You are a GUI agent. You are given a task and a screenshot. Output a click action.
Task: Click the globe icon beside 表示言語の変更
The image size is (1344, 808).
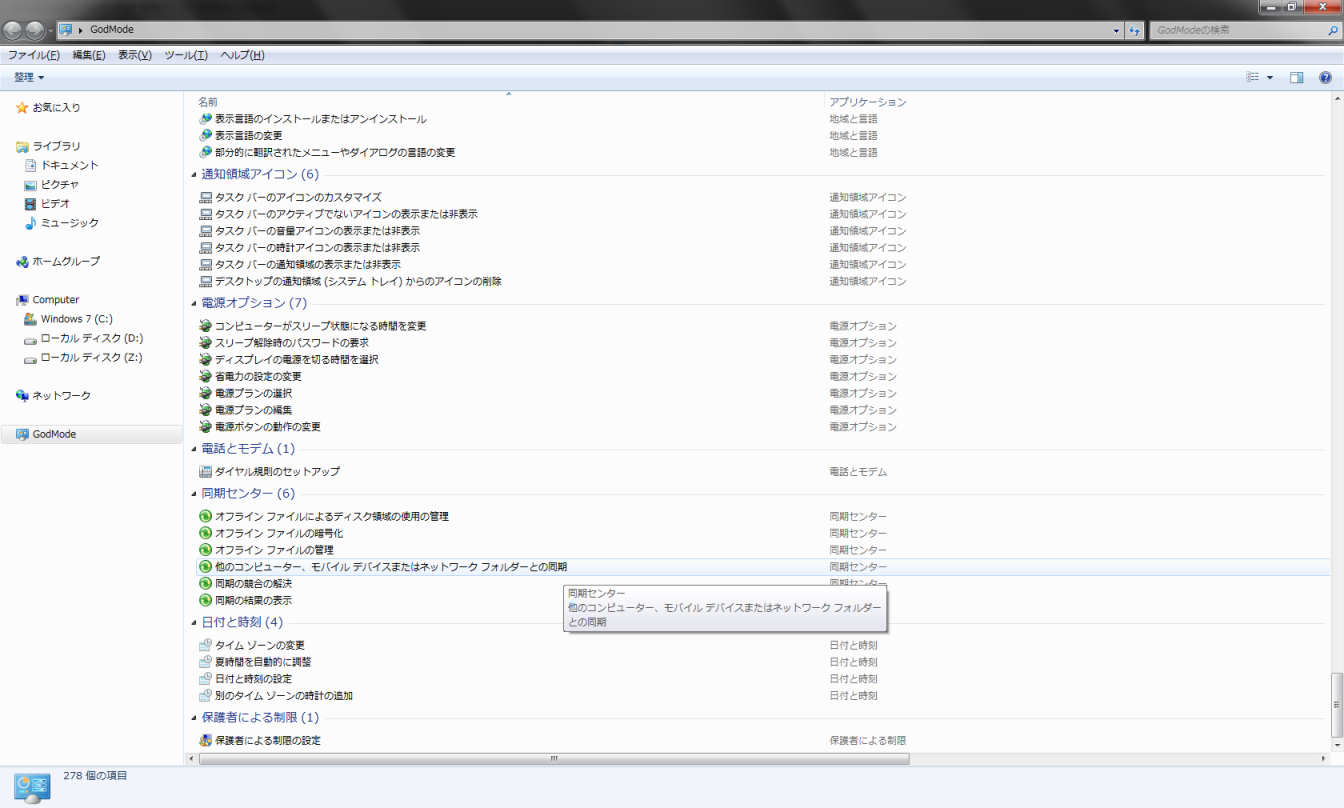pos(206,135)
